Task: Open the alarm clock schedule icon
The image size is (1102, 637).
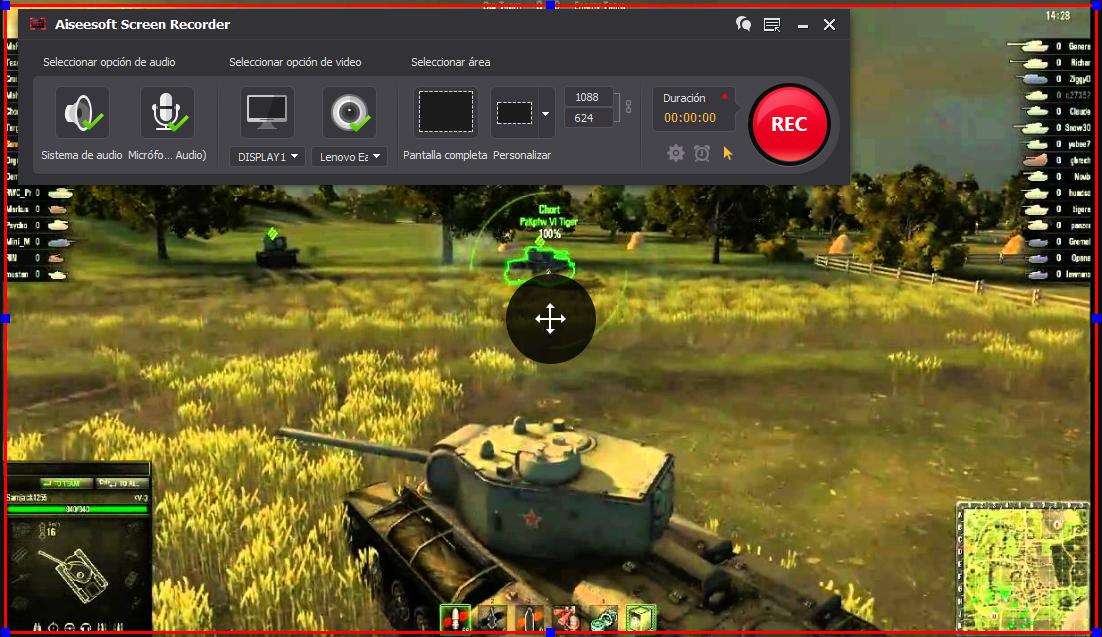Action: 702,153
